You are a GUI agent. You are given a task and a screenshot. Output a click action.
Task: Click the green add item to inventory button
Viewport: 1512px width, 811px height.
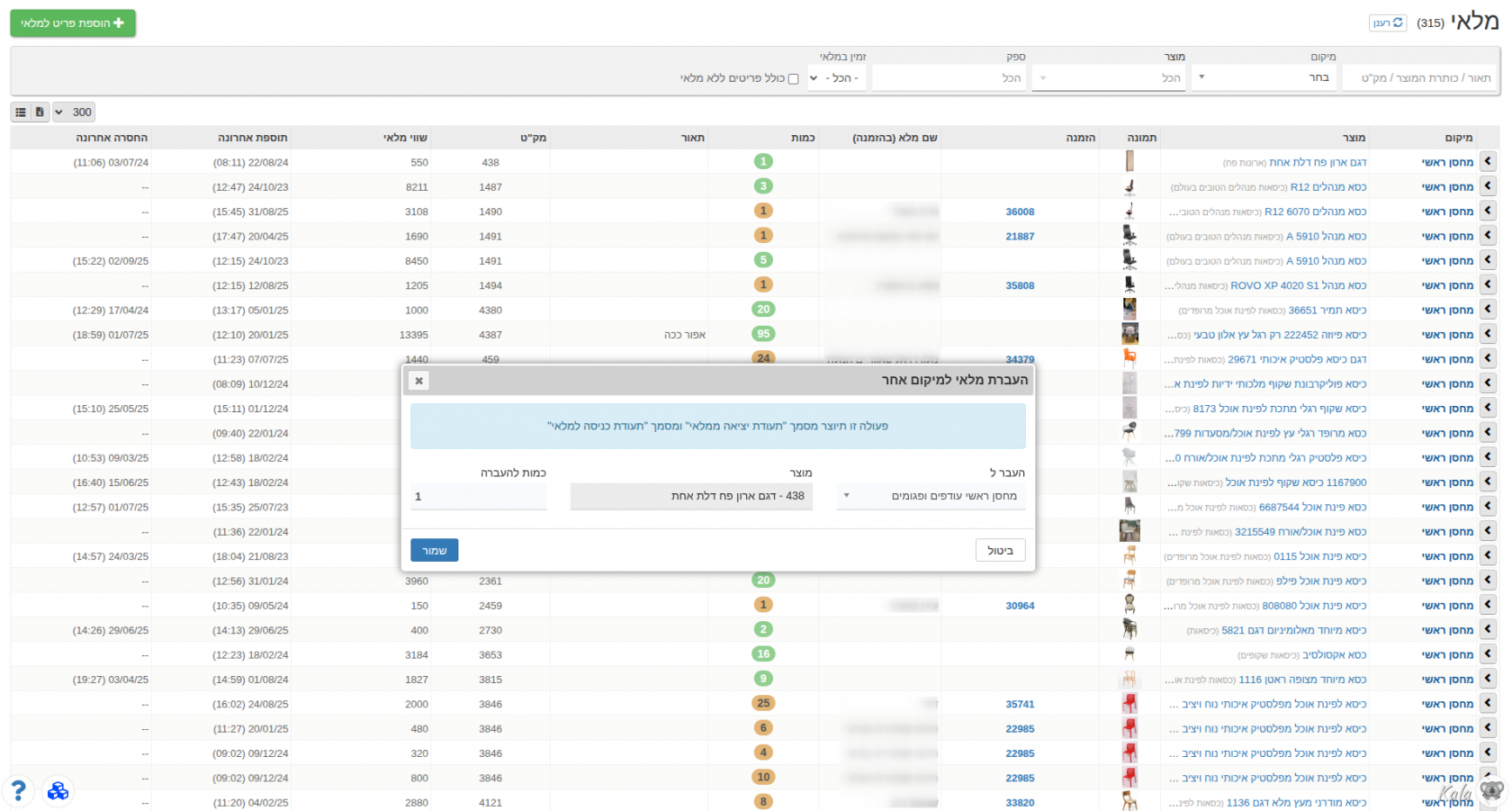point(73,23)
